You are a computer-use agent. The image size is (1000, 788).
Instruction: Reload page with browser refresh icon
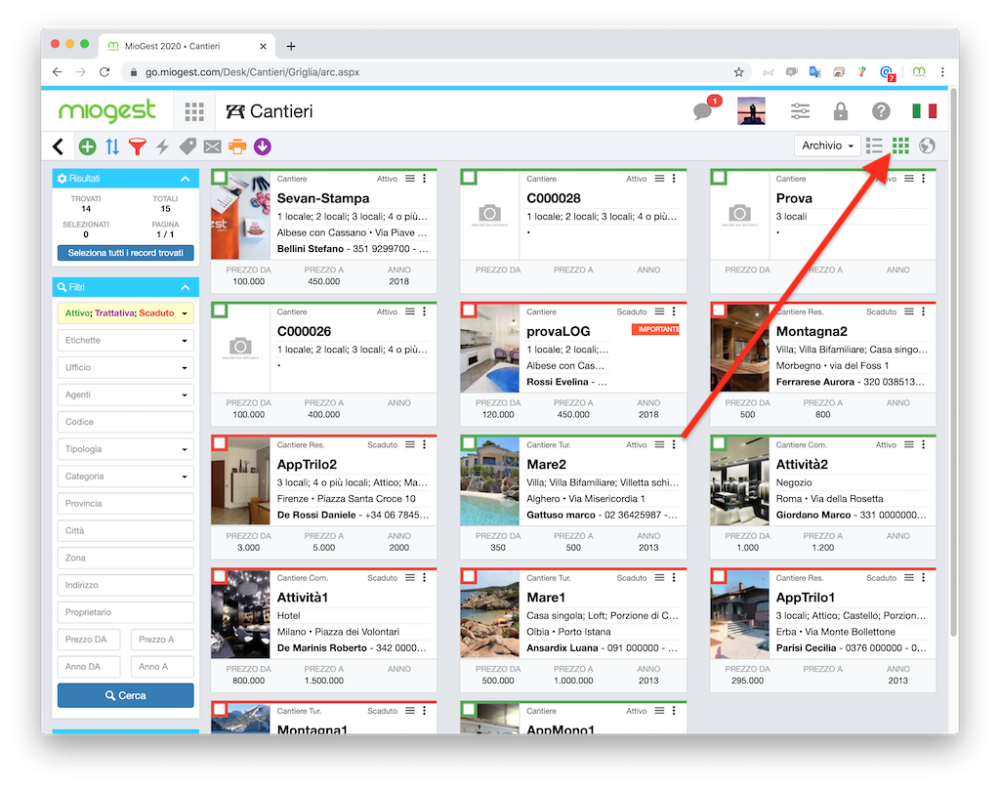(x=105, y=72)
